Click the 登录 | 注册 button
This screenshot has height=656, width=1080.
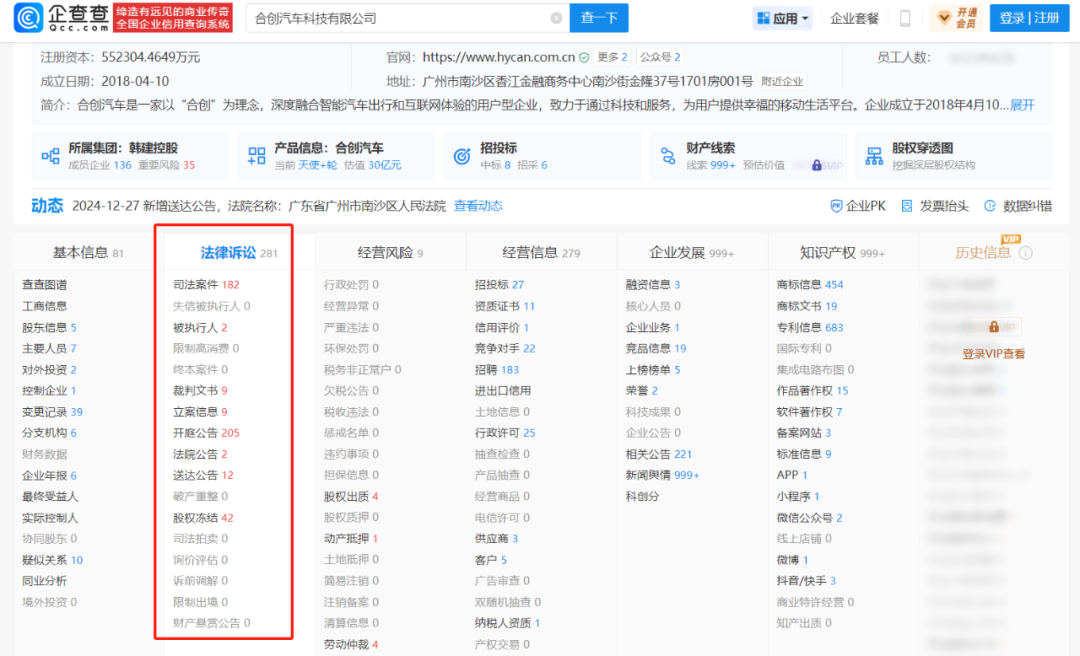[1029, 18]
